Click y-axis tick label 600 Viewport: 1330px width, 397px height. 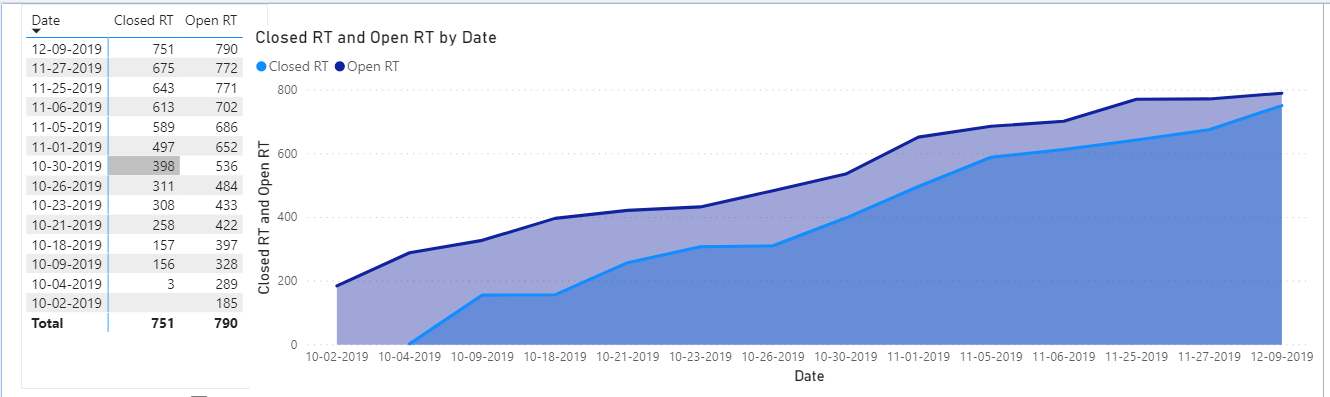tap(287, 154)
